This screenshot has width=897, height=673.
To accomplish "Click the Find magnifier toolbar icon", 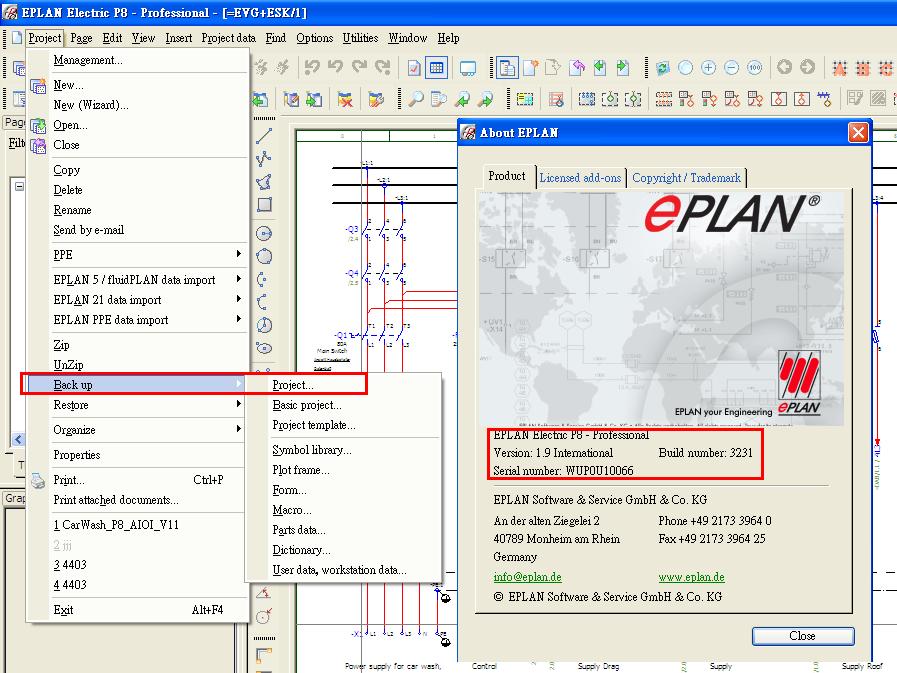I will (x=416, y=99).
